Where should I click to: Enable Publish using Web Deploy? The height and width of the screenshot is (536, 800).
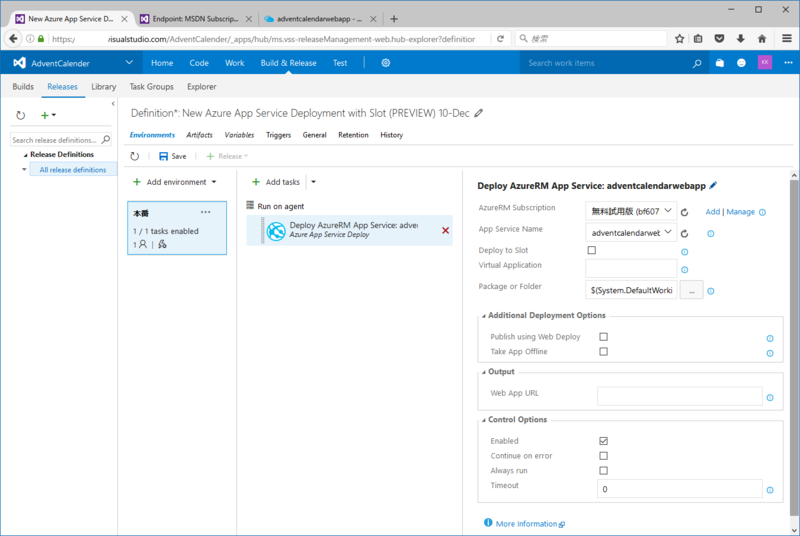click(x=604, y=337)
